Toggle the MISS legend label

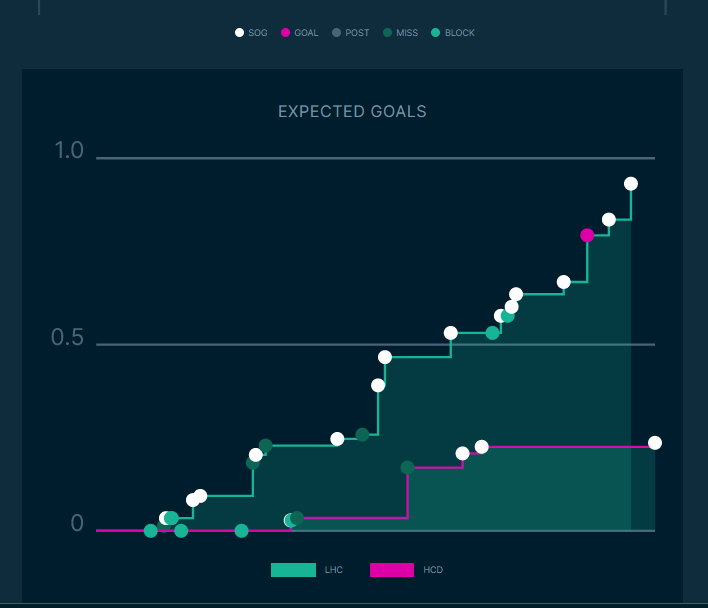click(407, 33)
